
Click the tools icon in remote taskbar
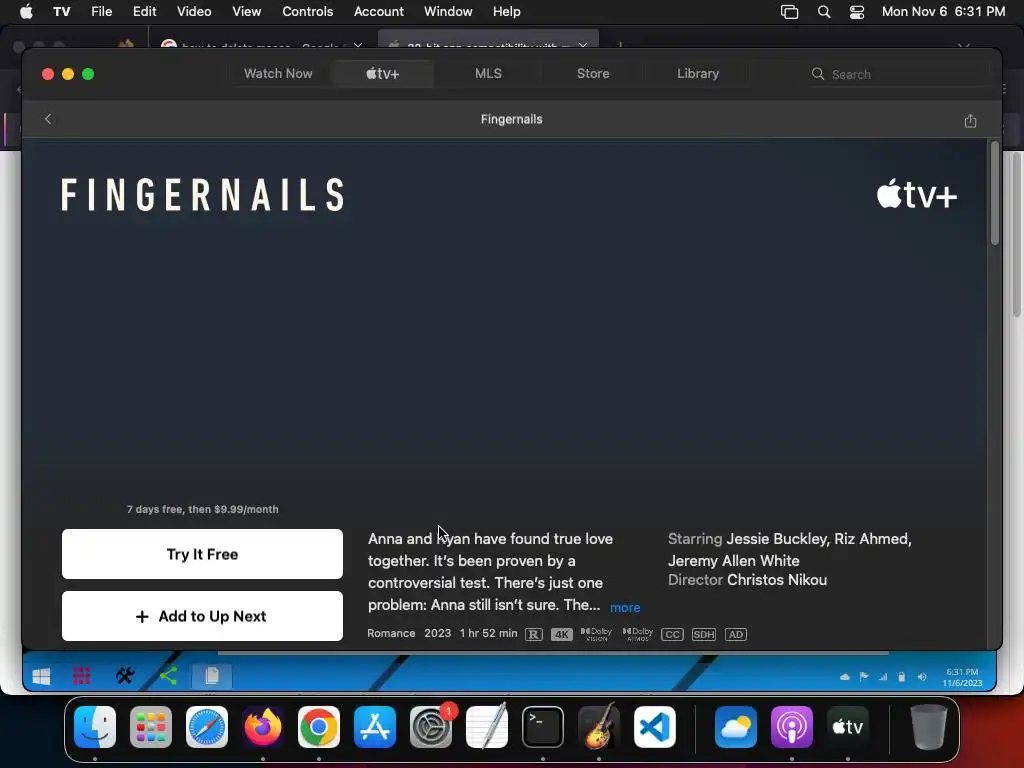125,676
